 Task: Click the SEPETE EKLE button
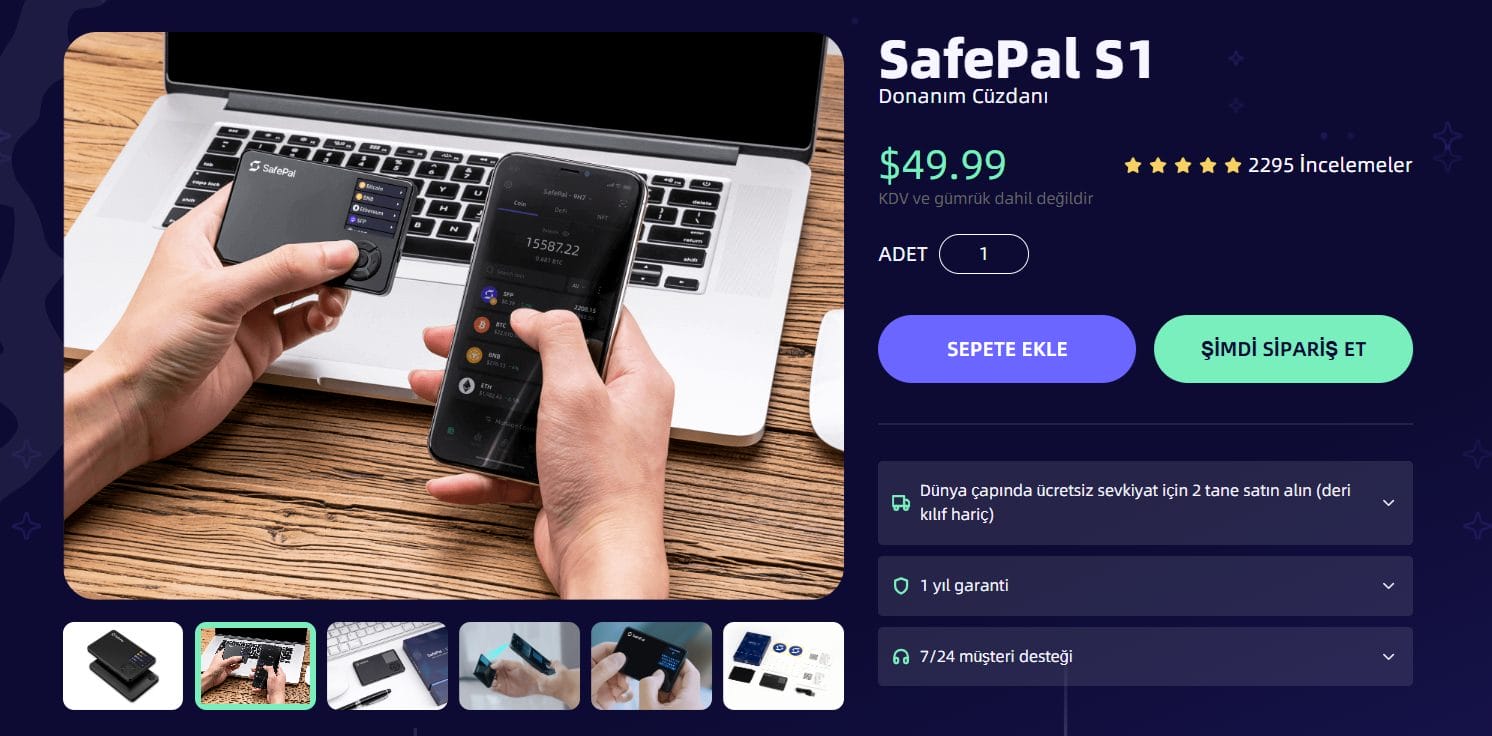pos(1007,349)
